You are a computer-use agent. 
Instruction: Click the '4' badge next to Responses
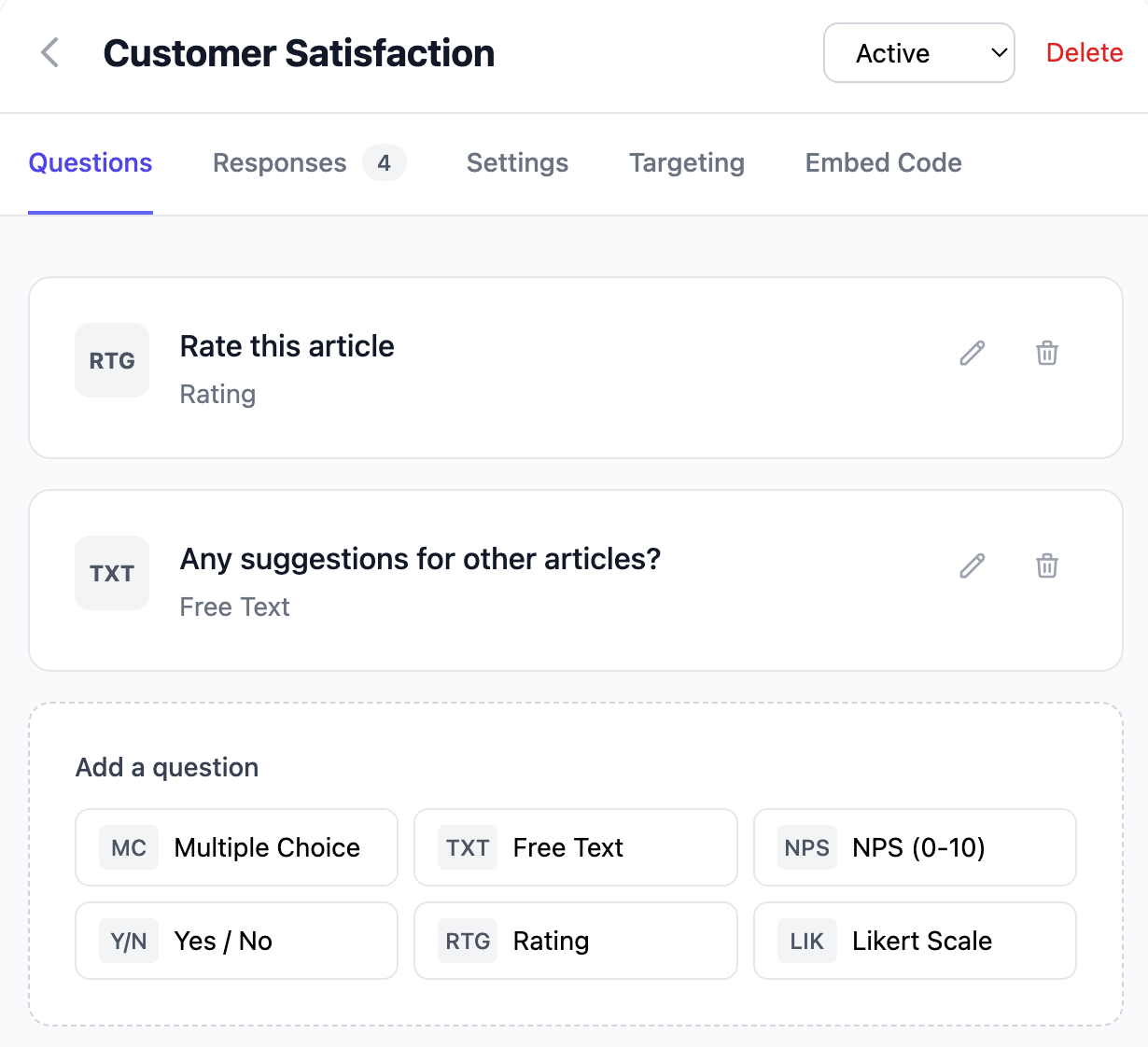coord(384,162)
